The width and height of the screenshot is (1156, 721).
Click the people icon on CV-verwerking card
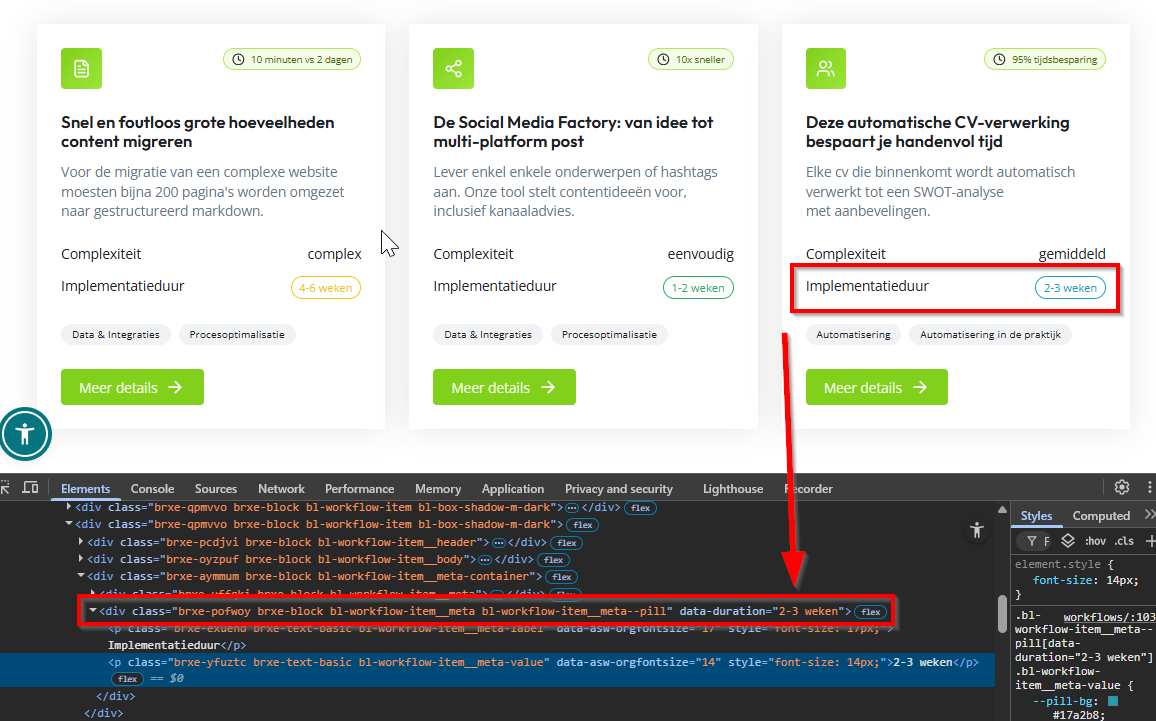pos(825,69)
